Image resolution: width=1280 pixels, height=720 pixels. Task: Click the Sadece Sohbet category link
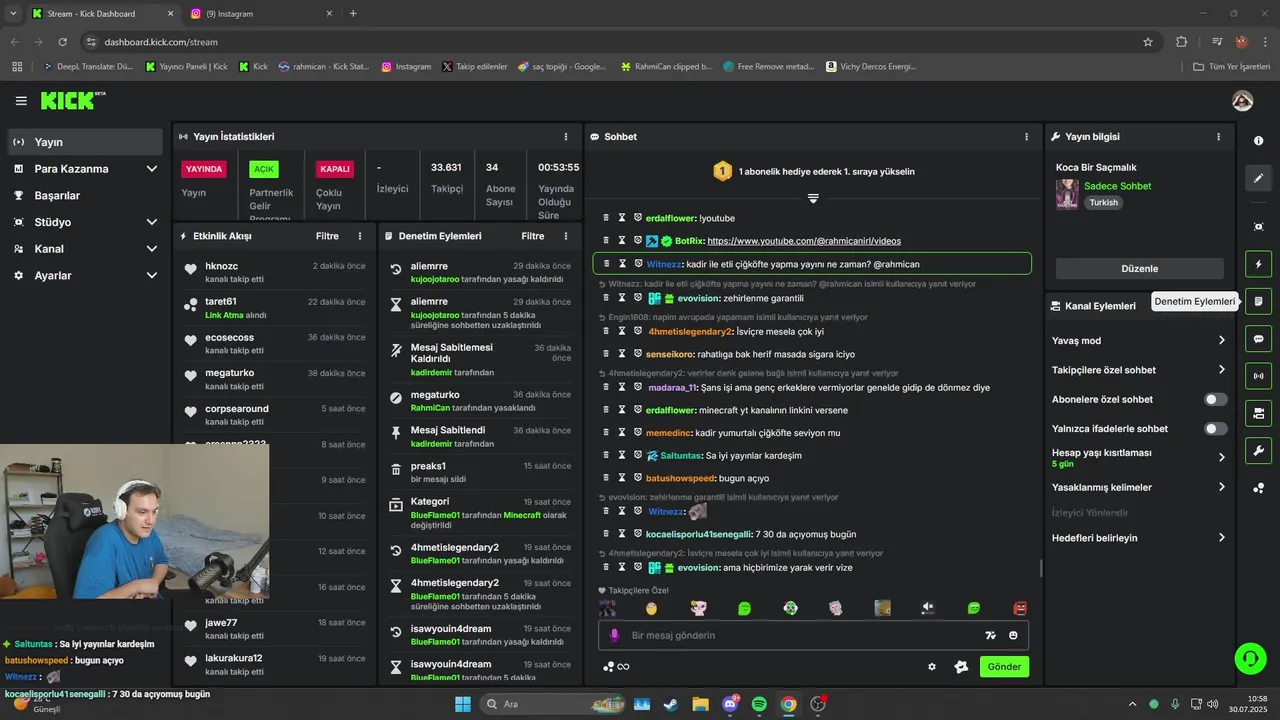[1117, 186]
